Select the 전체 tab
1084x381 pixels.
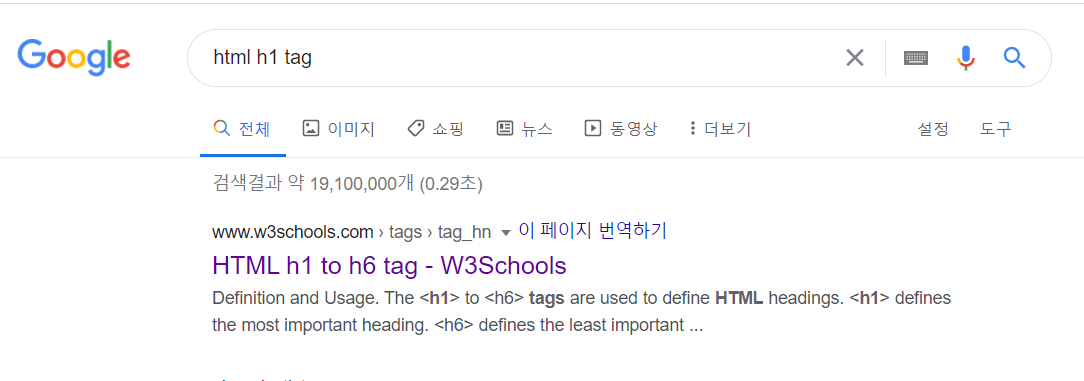pos(243,129)
